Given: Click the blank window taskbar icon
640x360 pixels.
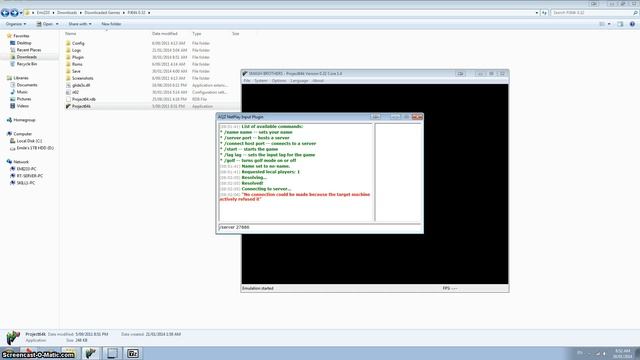Looking at the screenshot, I should pos(112,353).
